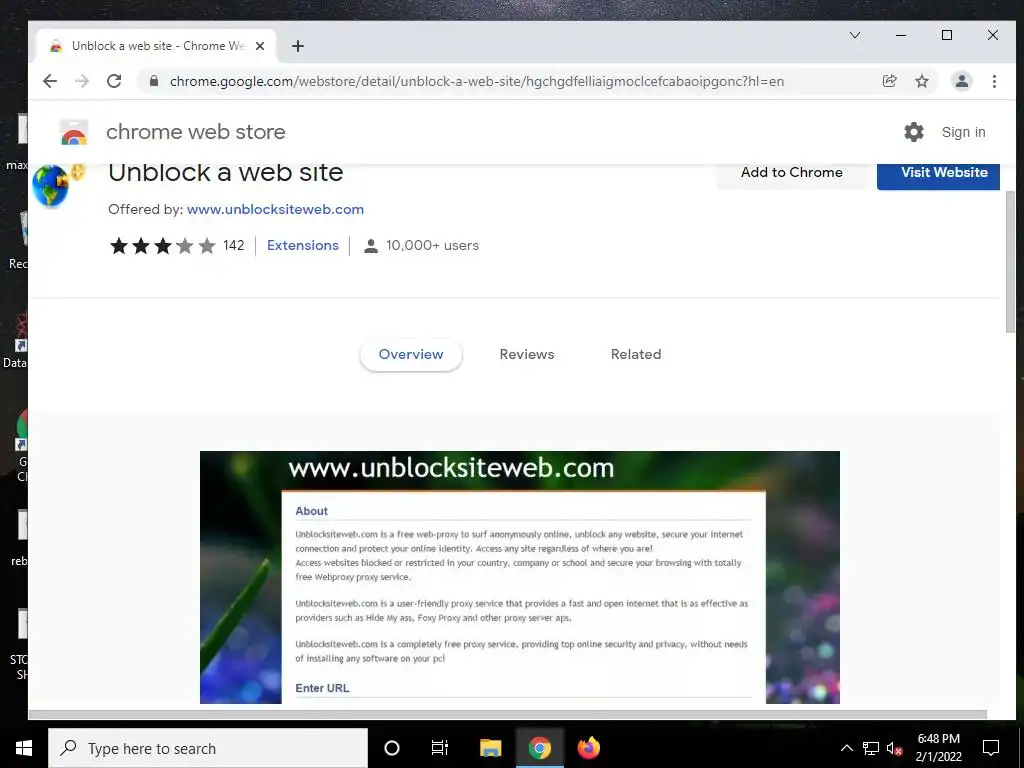Click the 142 ratings count
Image resolution: width=1024 pixels, height=768 pixels.
click(233, 246)
